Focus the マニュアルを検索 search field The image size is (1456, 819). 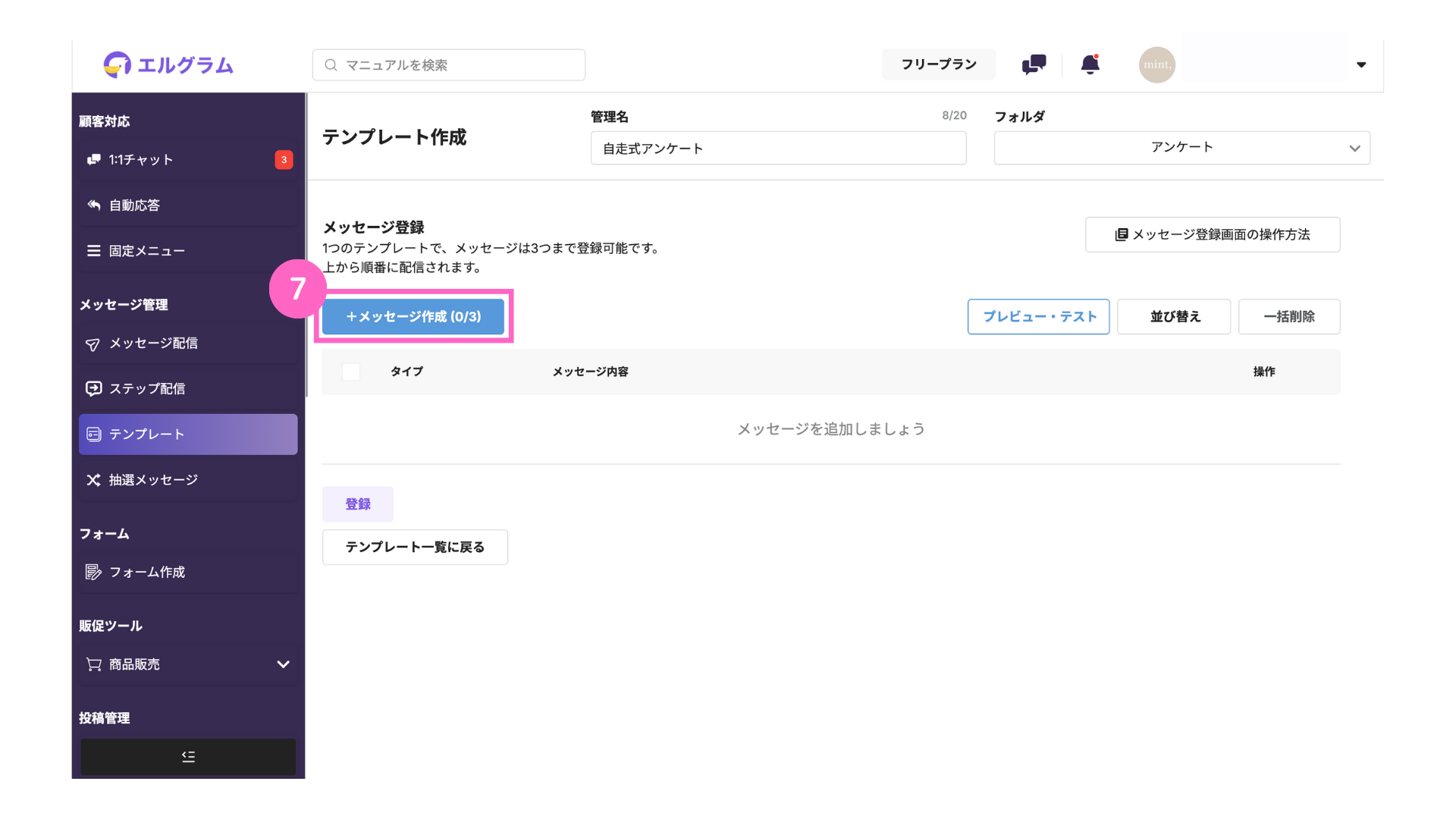[x=449, y=65]
